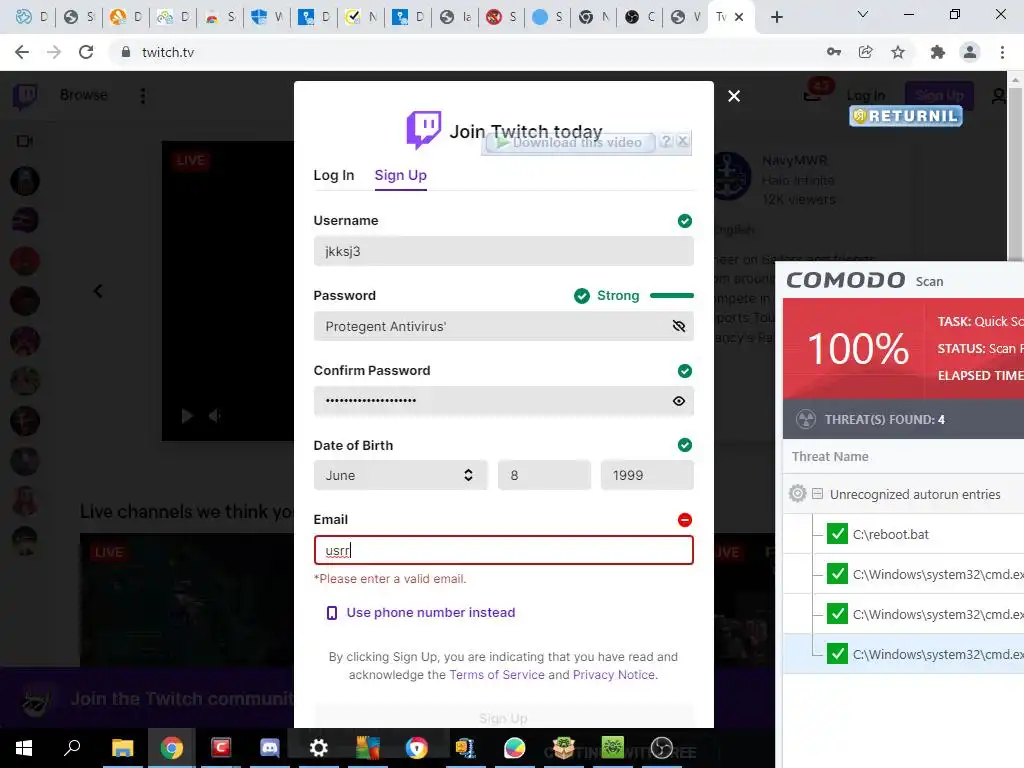Bookmark this page with star icon
Screen dimensions: 1024x768
pos(898,52)
